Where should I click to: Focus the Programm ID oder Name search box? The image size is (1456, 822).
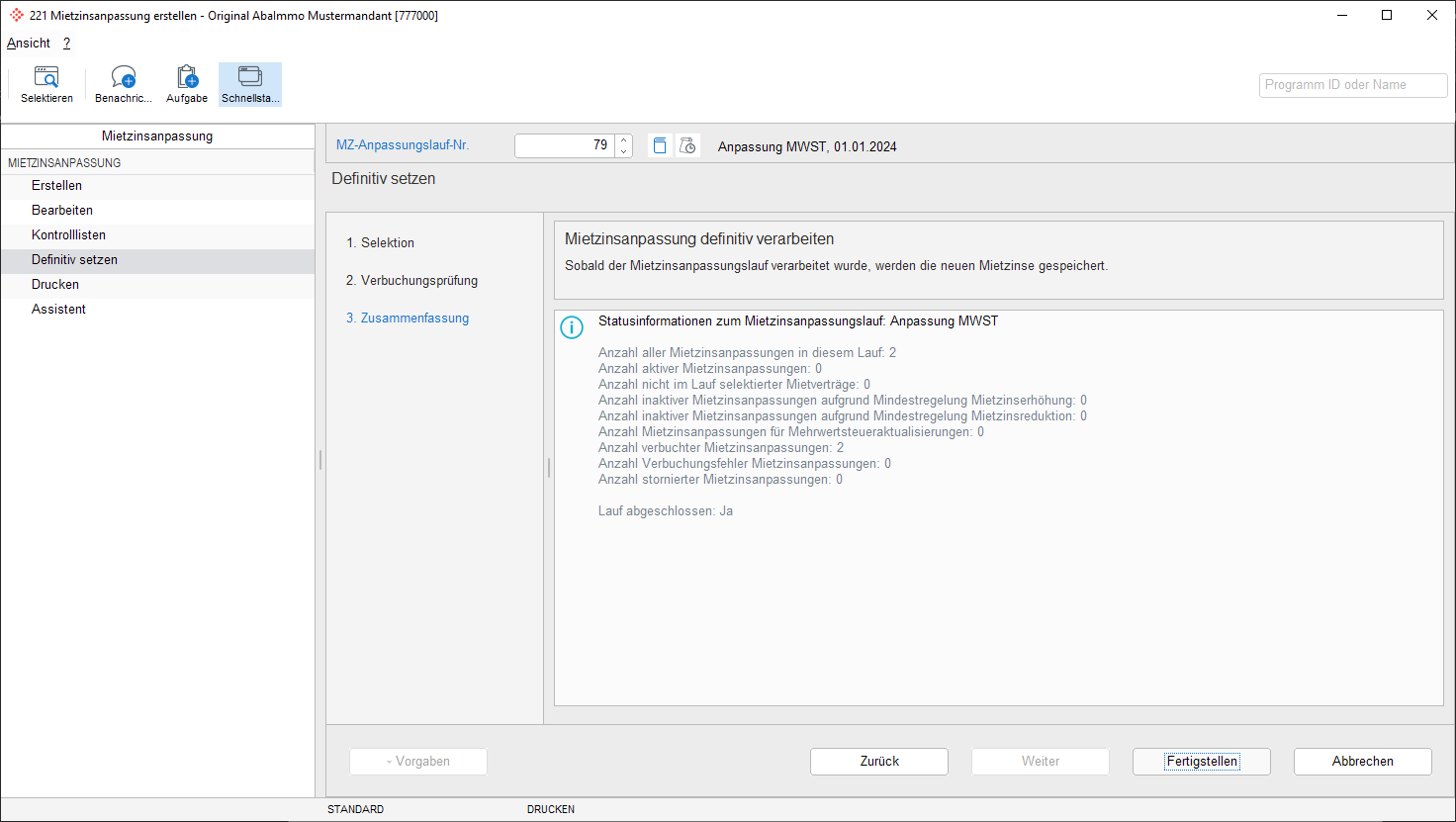coord(1353,85)
